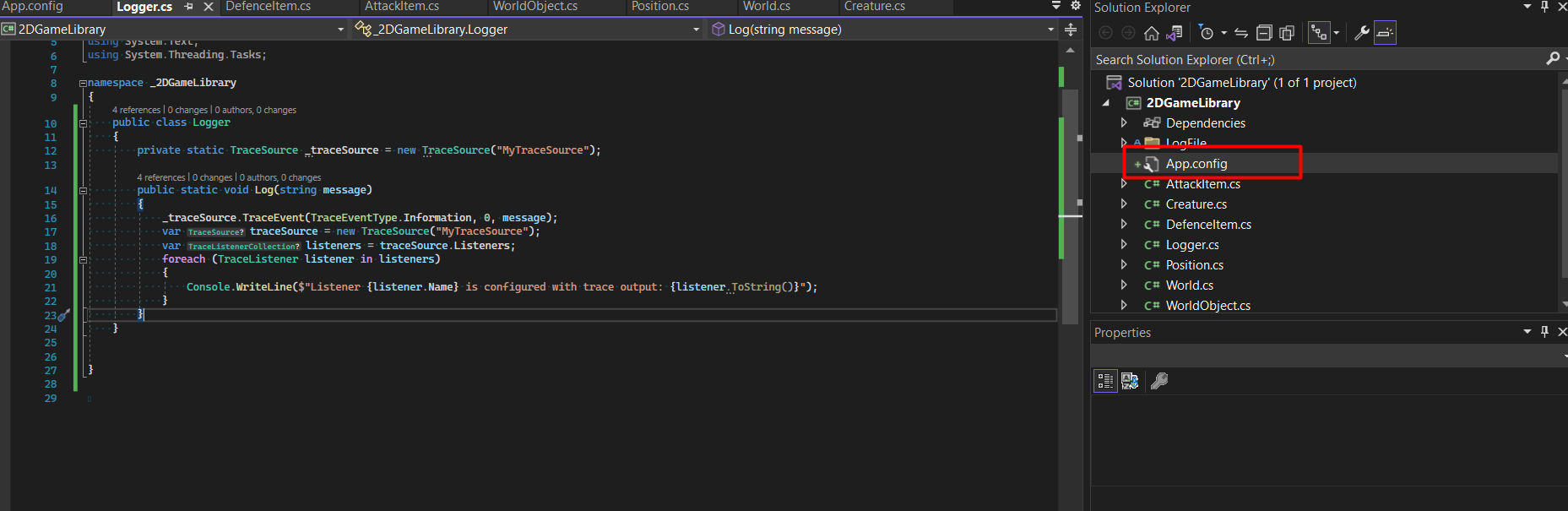Expand Creature.cs tree node
Viewport: 1568px width, 511px height.
[1124, 204]
